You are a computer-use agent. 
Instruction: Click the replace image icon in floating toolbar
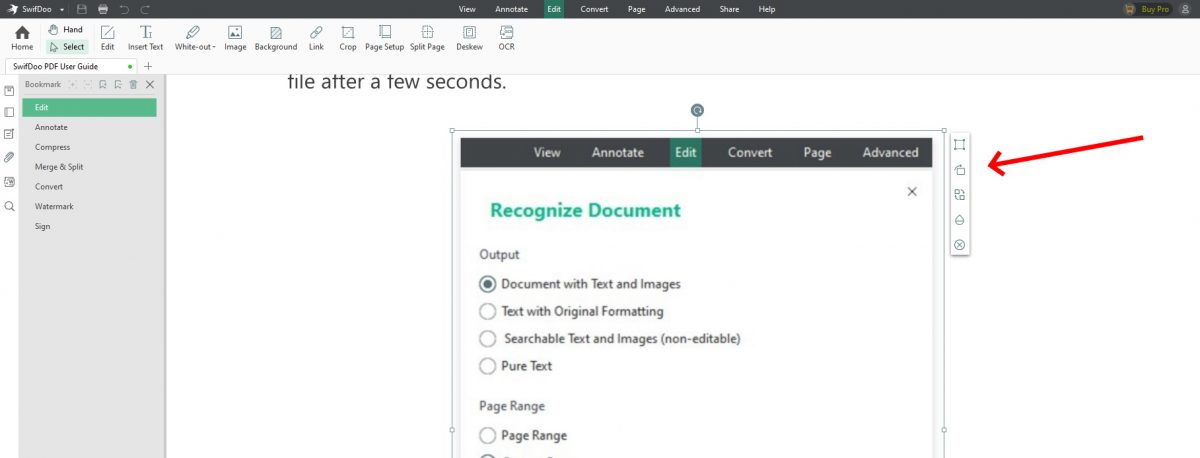(959, 195)
